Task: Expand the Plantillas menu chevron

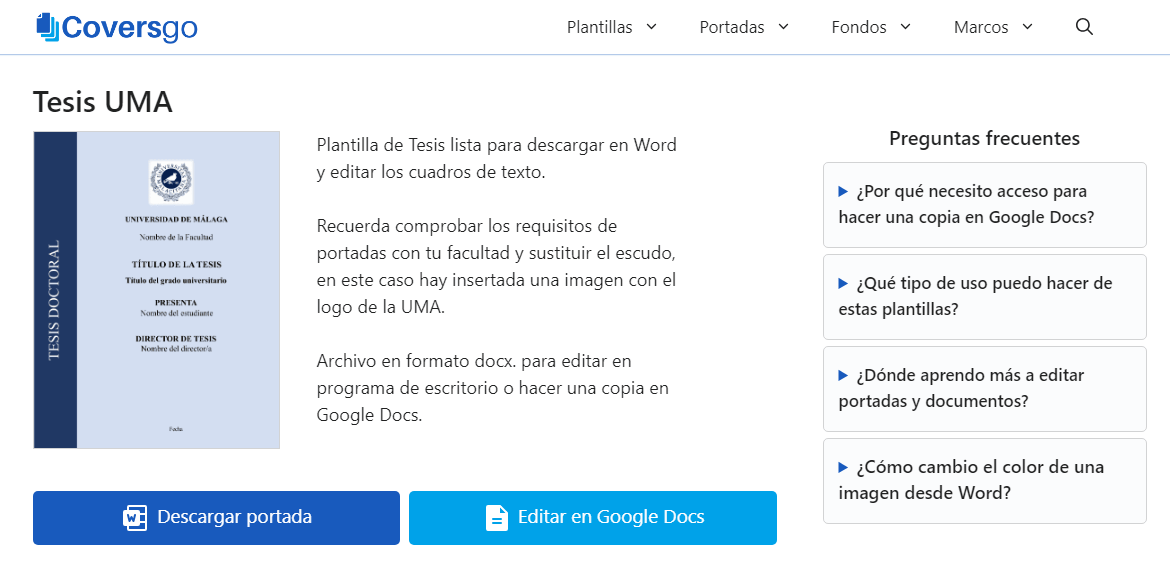Action: click(651, 27)
